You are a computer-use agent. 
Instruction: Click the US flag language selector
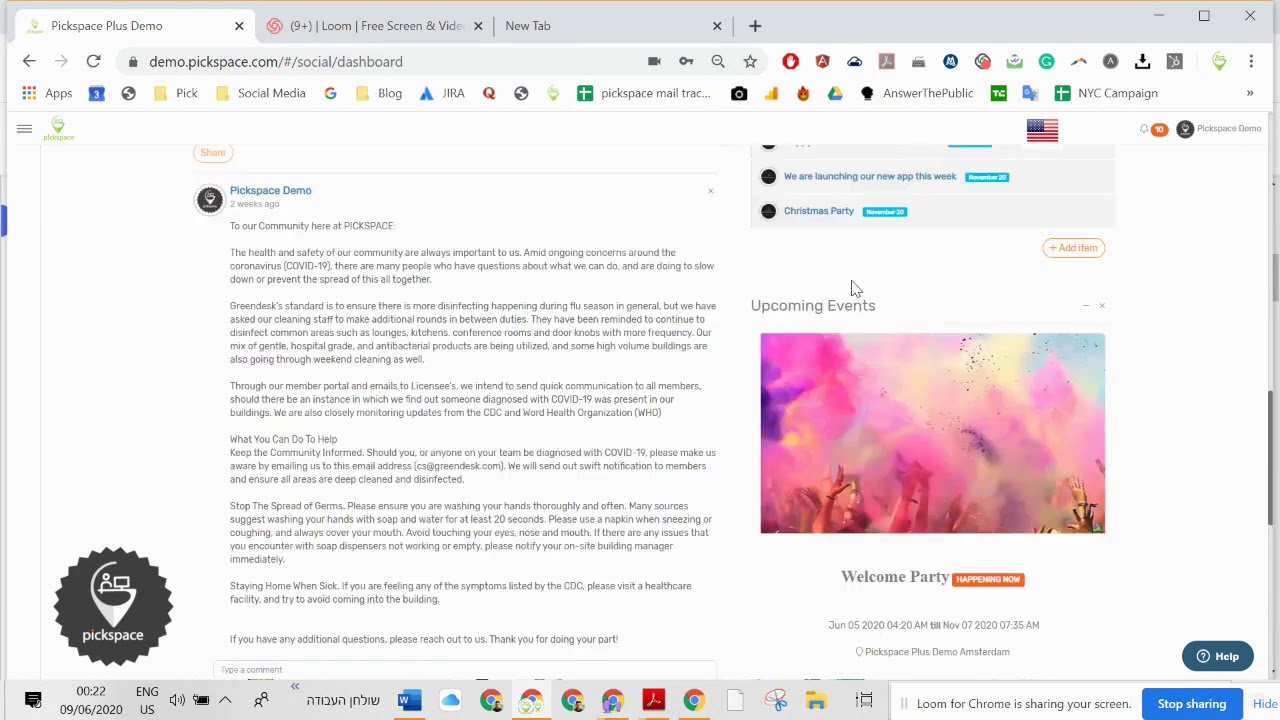1042,130
